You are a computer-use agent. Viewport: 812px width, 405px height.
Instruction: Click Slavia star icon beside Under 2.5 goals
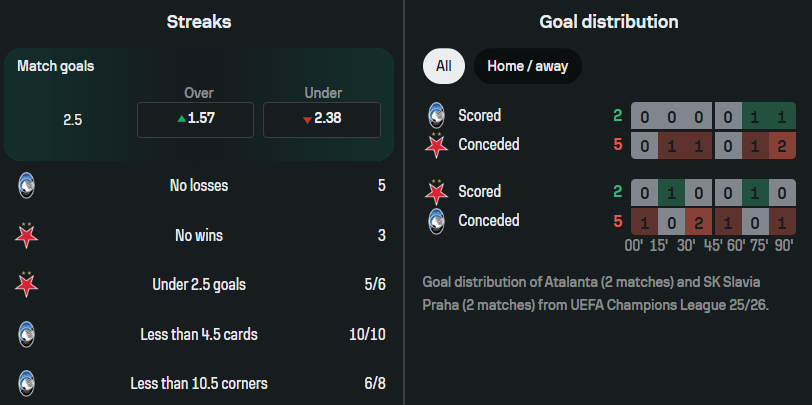[x=27, y=284]
